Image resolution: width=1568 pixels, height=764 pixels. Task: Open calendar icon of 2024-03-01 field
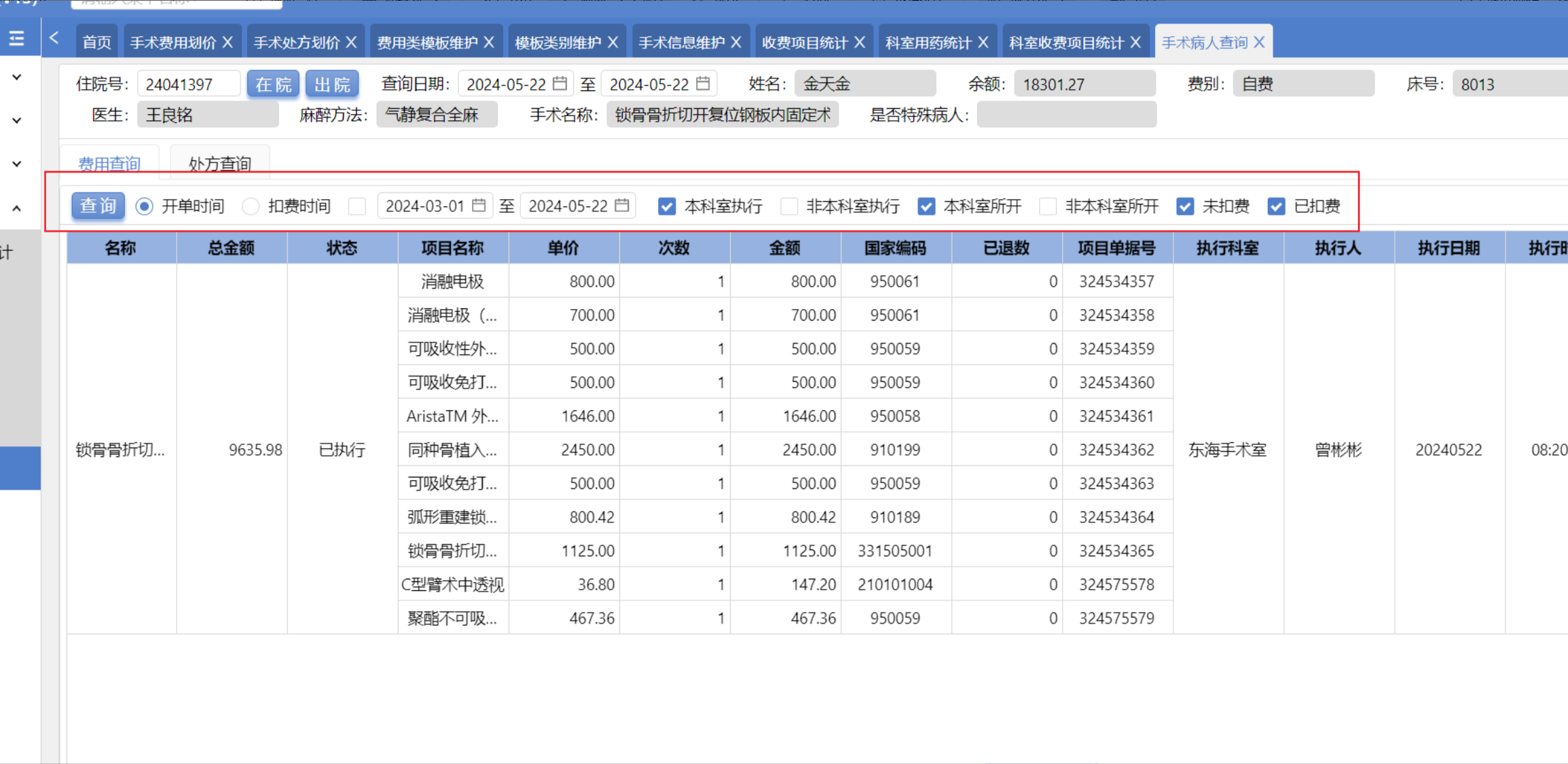click(479, 206)
